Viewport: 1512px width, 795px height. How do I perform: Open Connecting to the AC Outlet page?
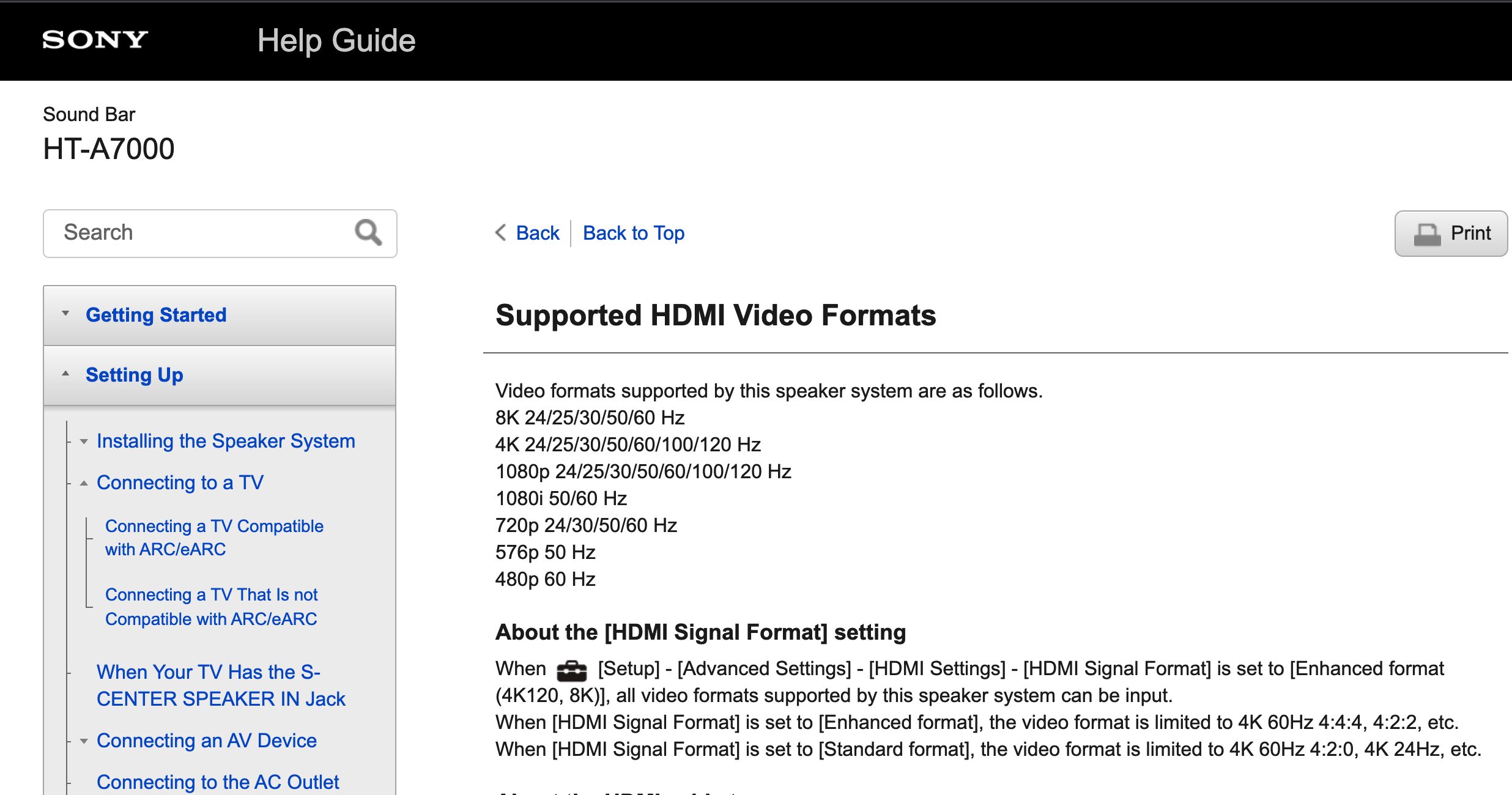pyautogui.click(x=218, y=782)
